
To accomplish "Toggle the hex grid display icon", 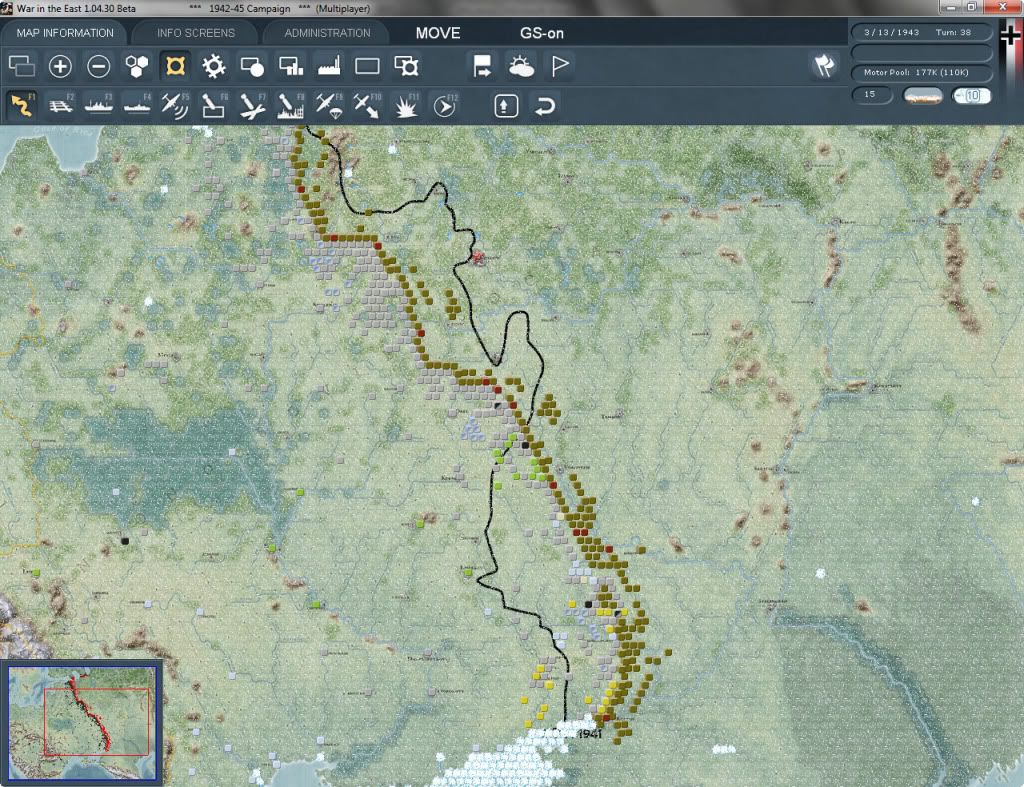I will pyautogui.click(x=136, y=66).
